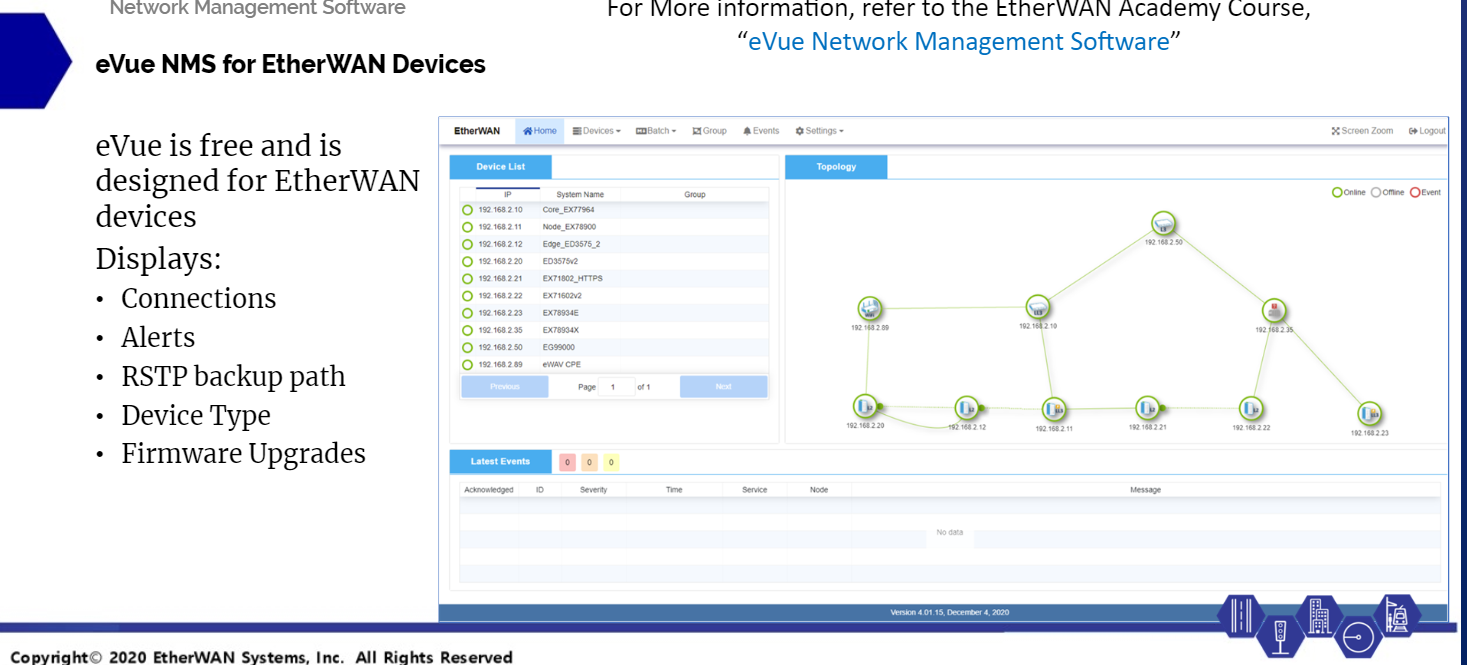Select the Device List tab

tap(500, 167)
